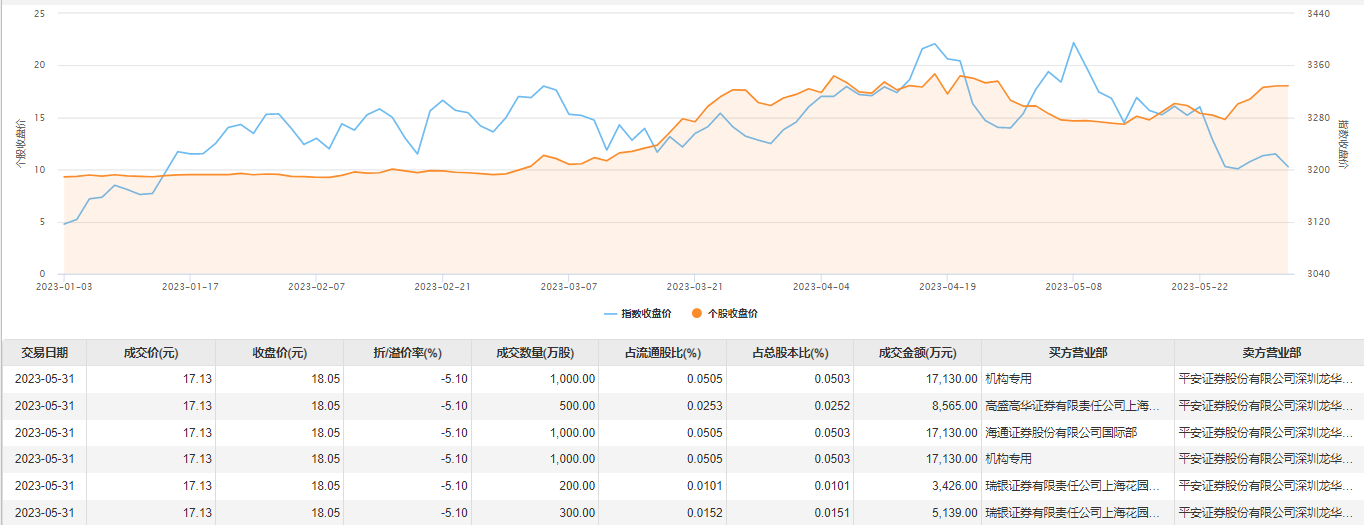Hide the 个股收盘价 series via legend label

pos(732,313)
